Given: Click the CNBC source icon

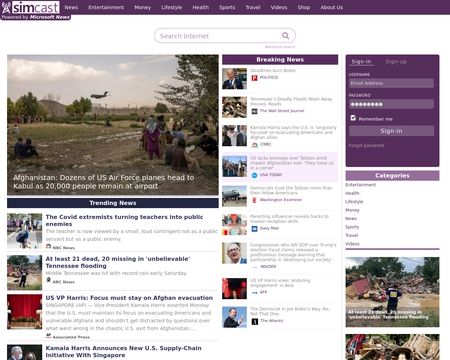Looking at the screenshot, I should coord(254,144).
